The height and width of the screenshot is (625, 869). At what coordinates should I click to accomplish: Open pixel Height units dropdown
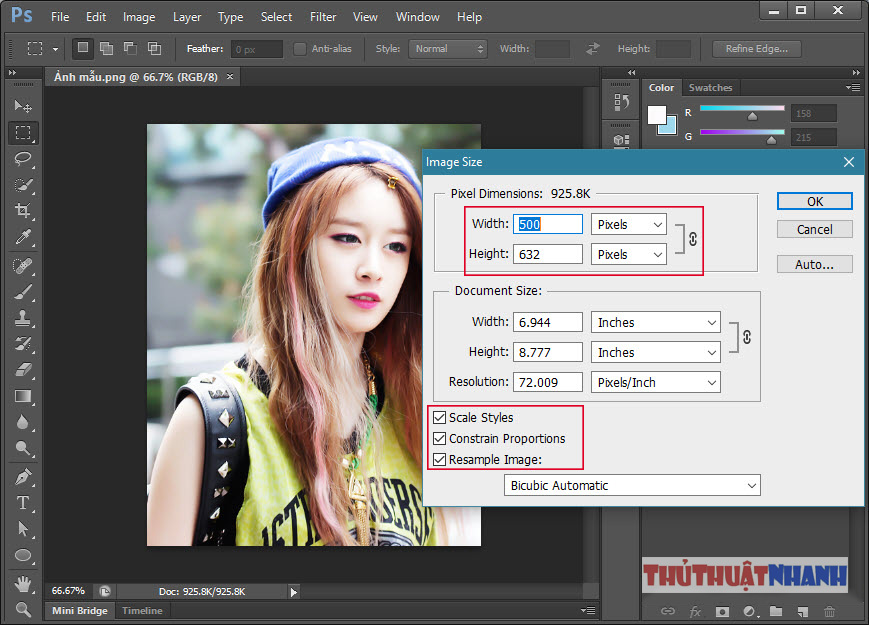[628, 254]
